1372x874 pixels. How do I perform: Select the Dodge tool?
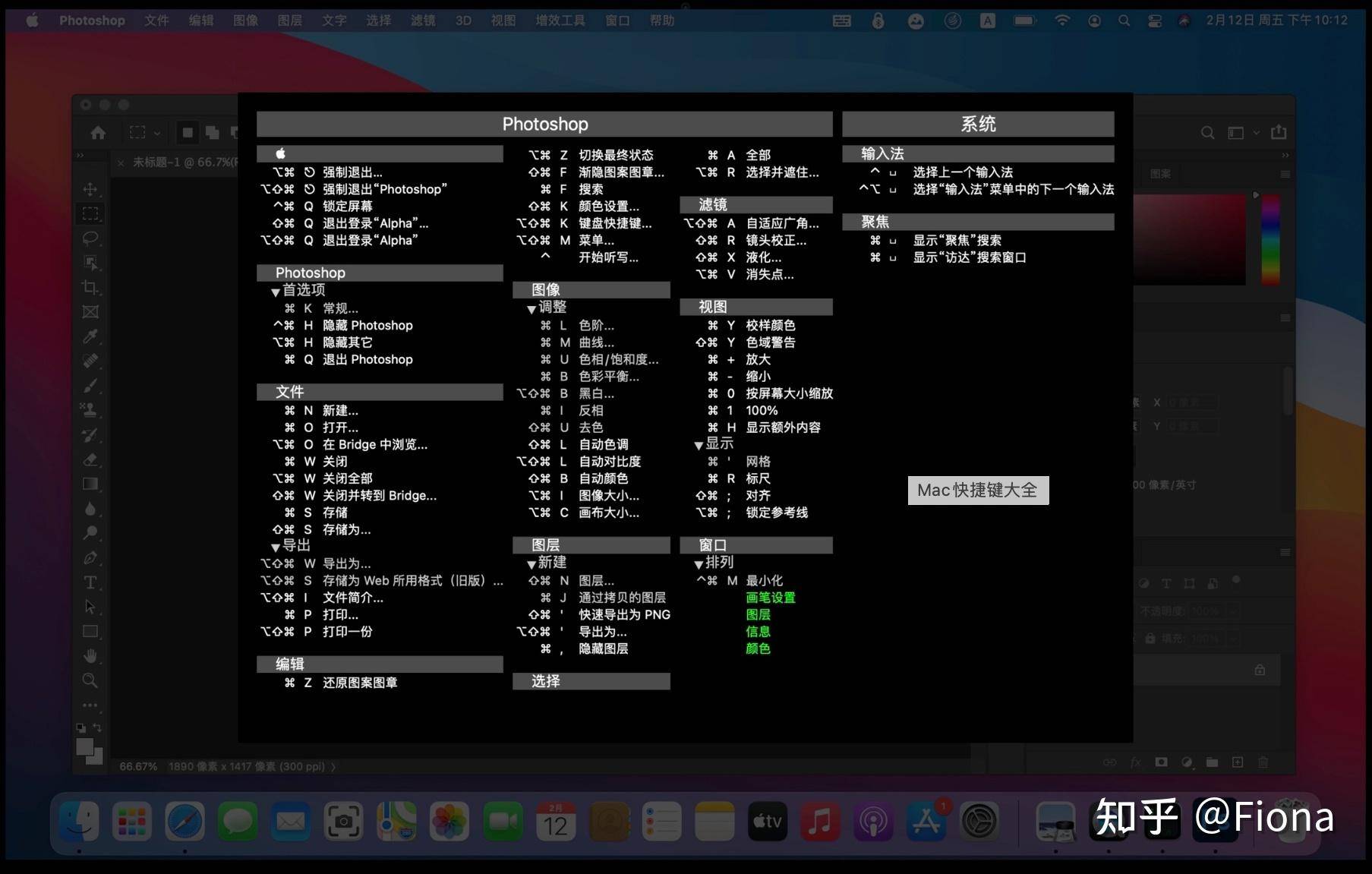point(90,533)
